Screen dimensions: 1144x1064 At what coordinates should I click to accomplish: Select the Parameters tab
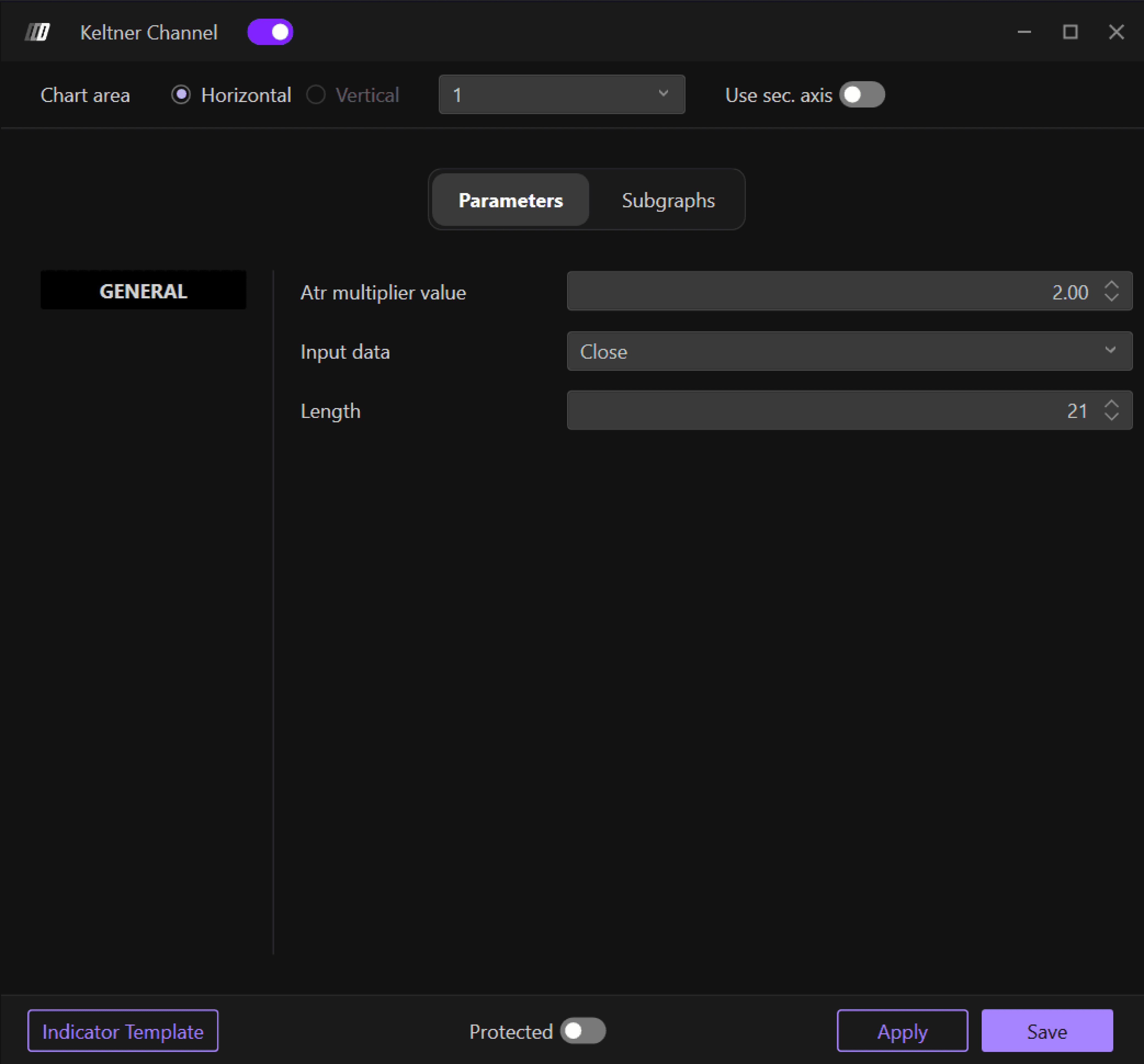[x=510, y=200]
